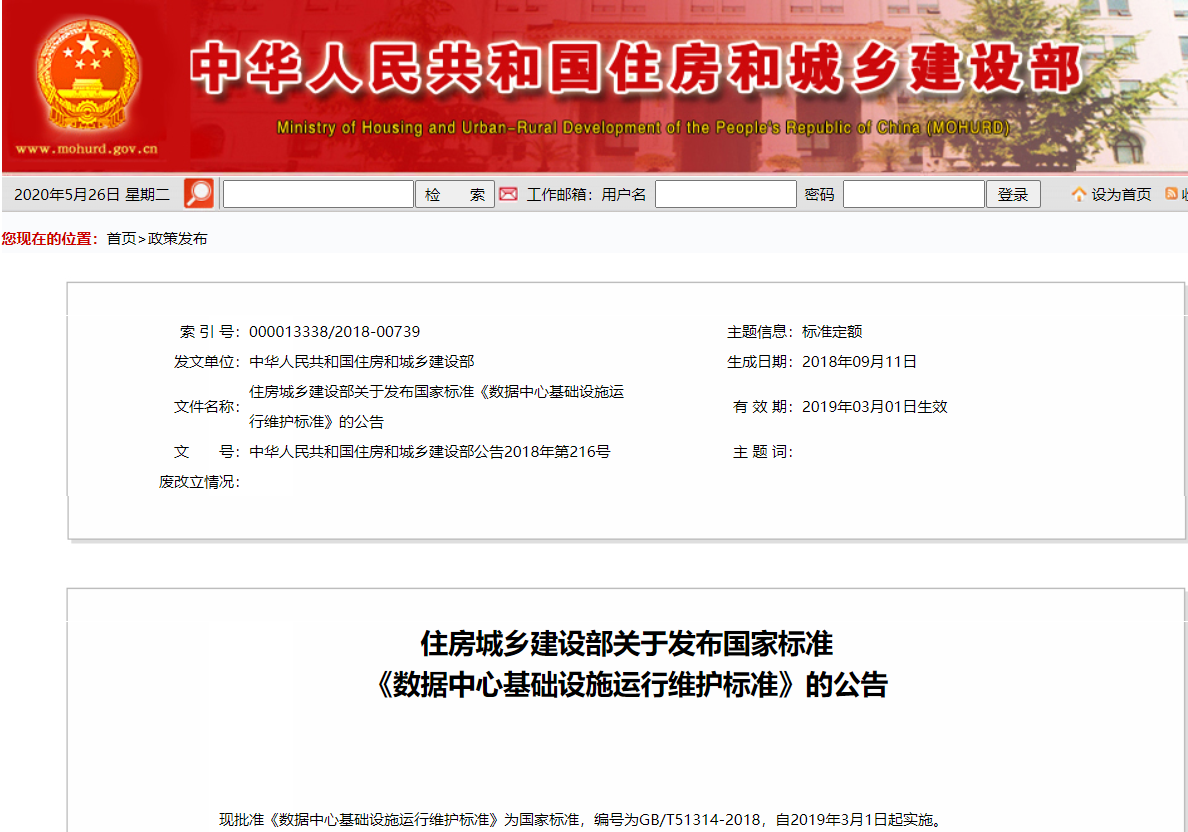Go to 首页 in breadcrumb
This screenshot has width=1188, height=832.
coord(121,239)
